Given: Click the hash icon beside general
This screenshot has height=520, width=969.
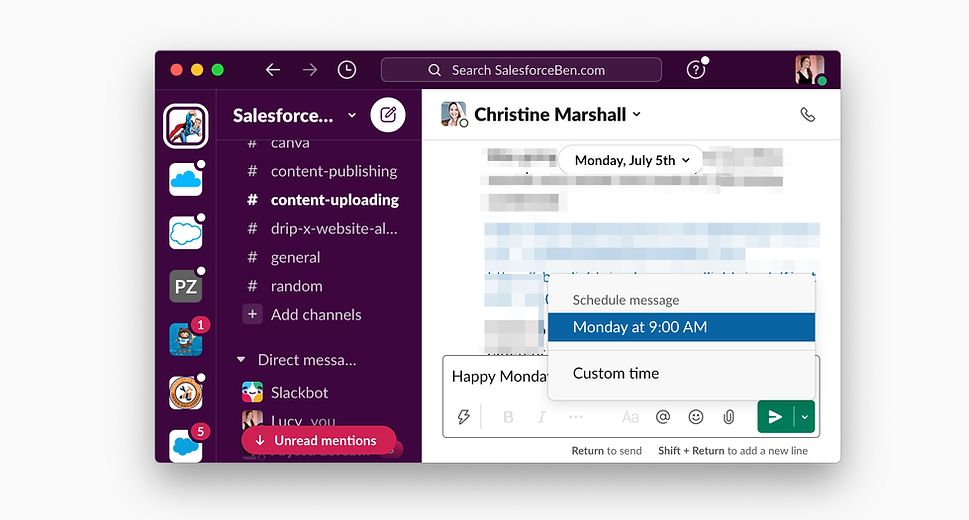Looking at the screenshot, I should (252, 257).
